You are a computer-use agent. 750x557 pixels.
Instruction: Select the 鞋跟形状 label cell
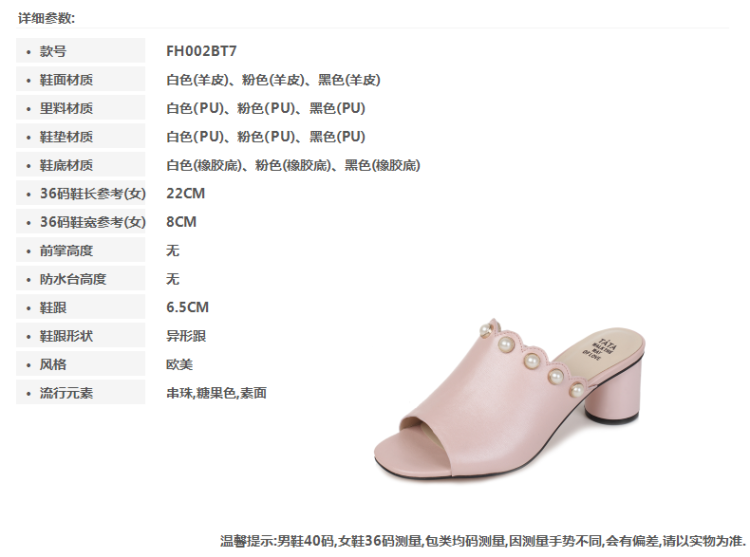coord(80,336)
